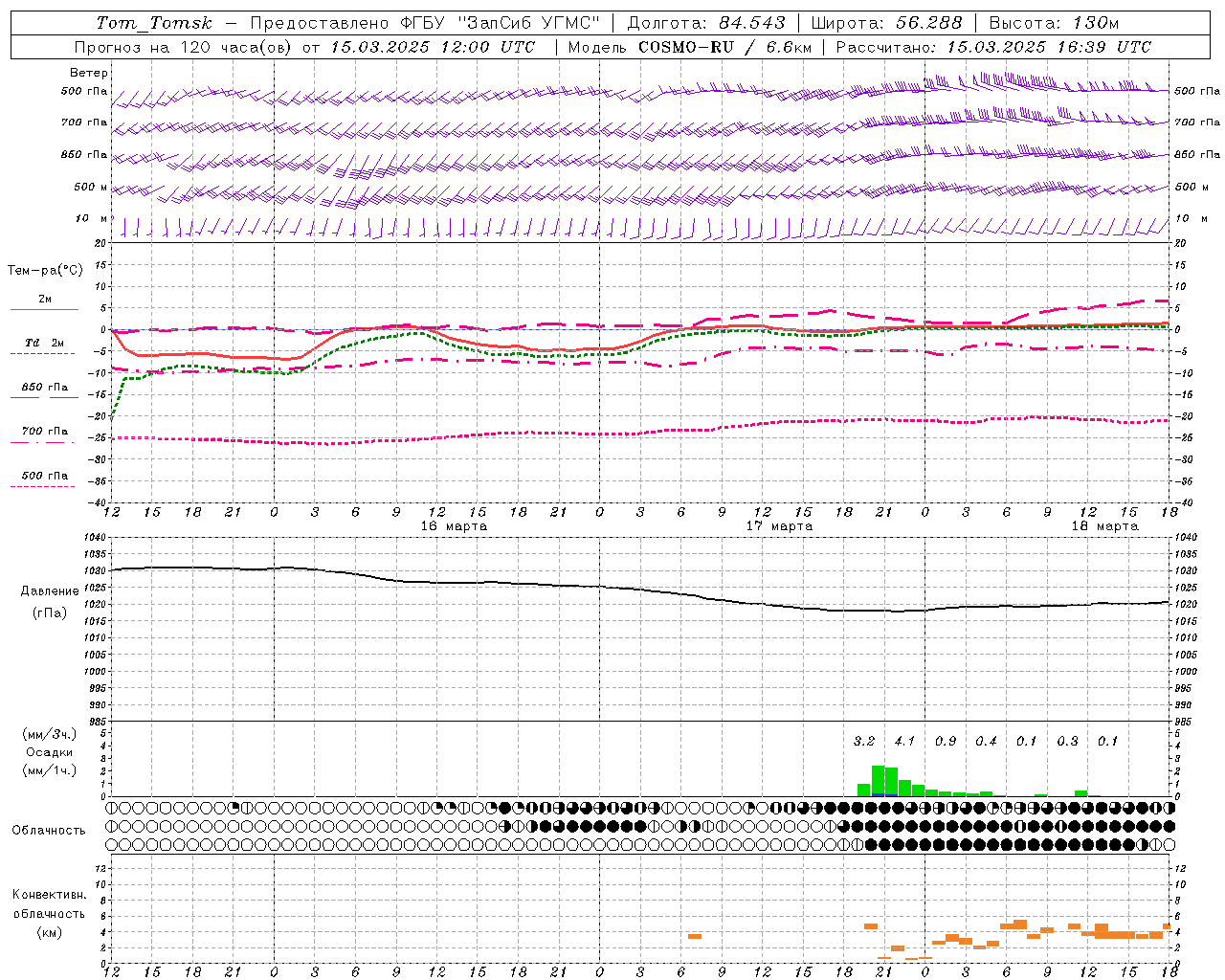The image size is (1225, 980).
Task: Click the Облачность cloudiness label
Action: (x=49, y=831)
